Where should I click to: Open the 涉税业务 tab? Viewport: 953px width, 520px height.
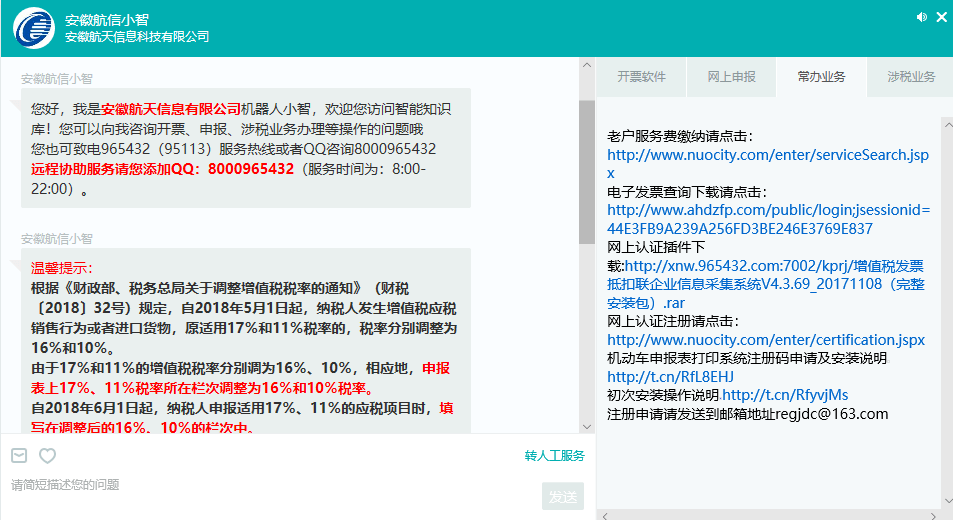coord(910,77)
